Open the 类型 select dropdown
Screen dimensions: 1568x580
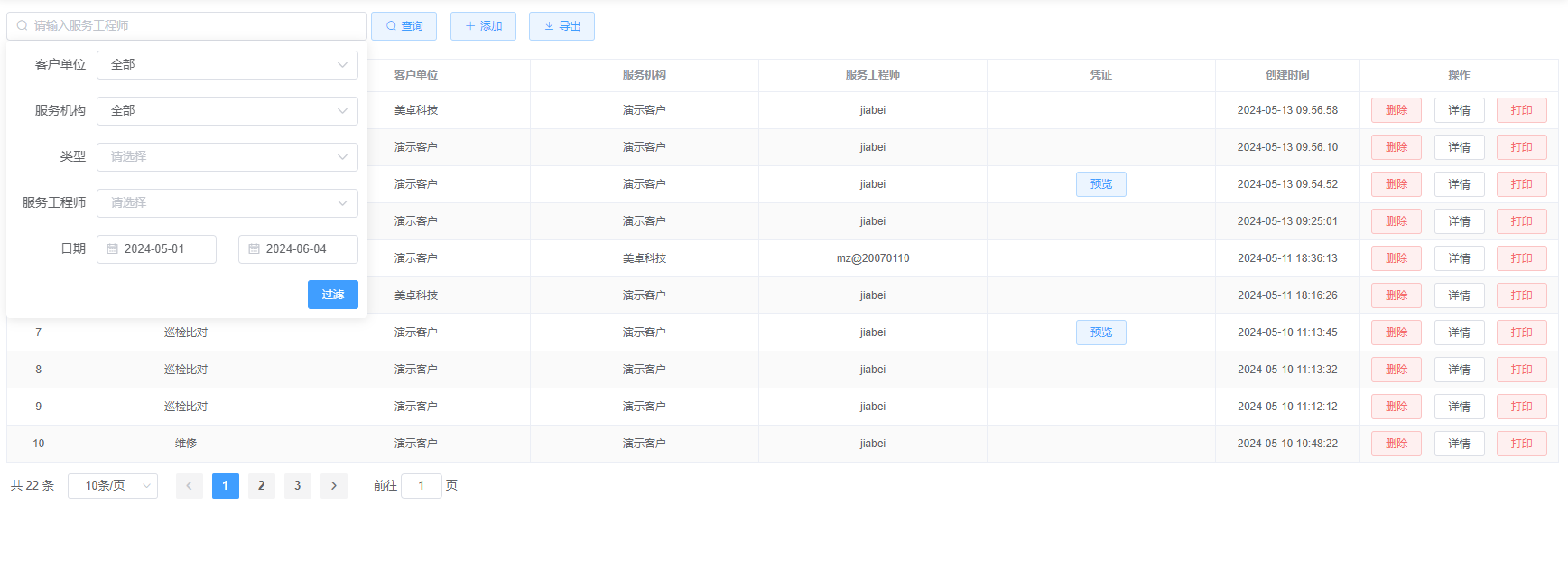(x=227, y=157)
